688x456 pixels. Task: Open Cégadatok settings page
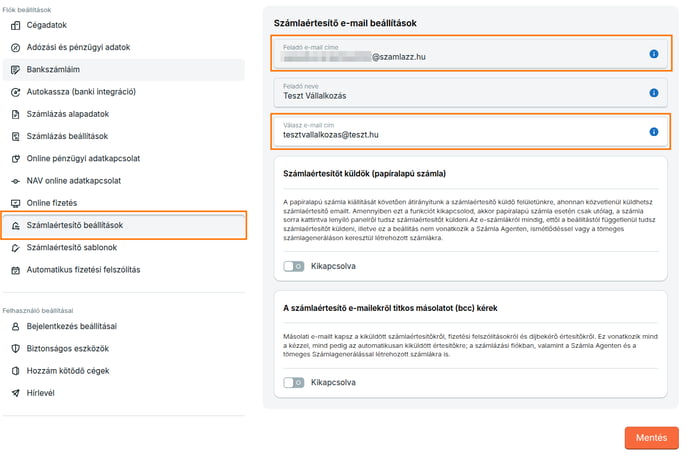tap(123, 25)
